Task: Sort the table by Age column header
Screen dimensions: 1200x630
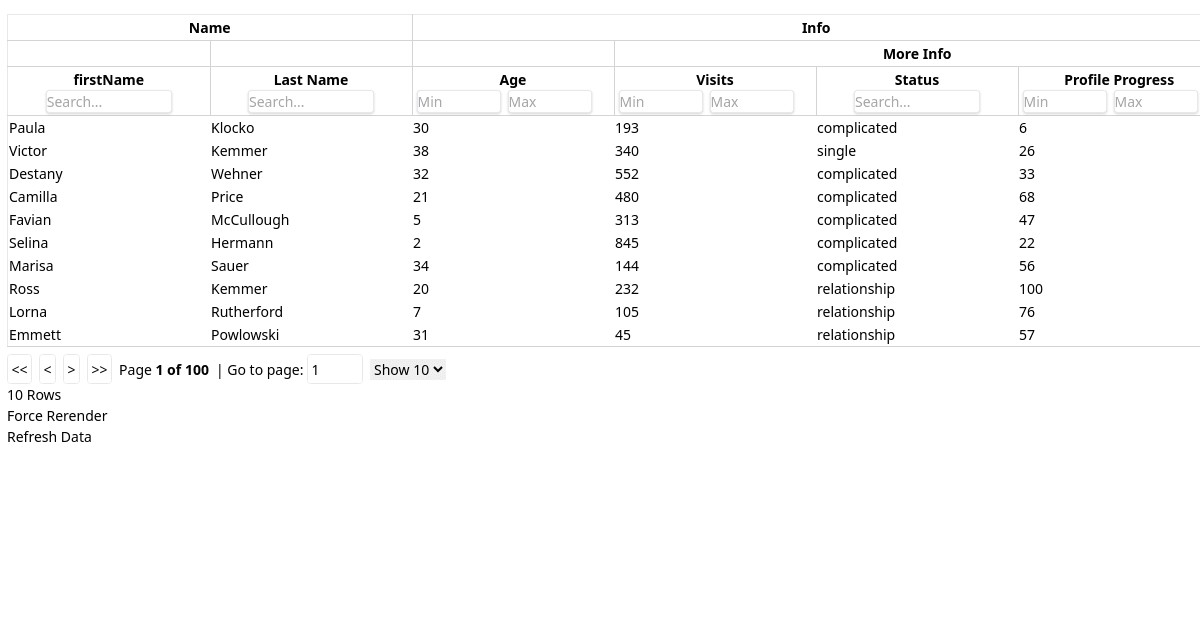Action: click(x=512, y=79)
